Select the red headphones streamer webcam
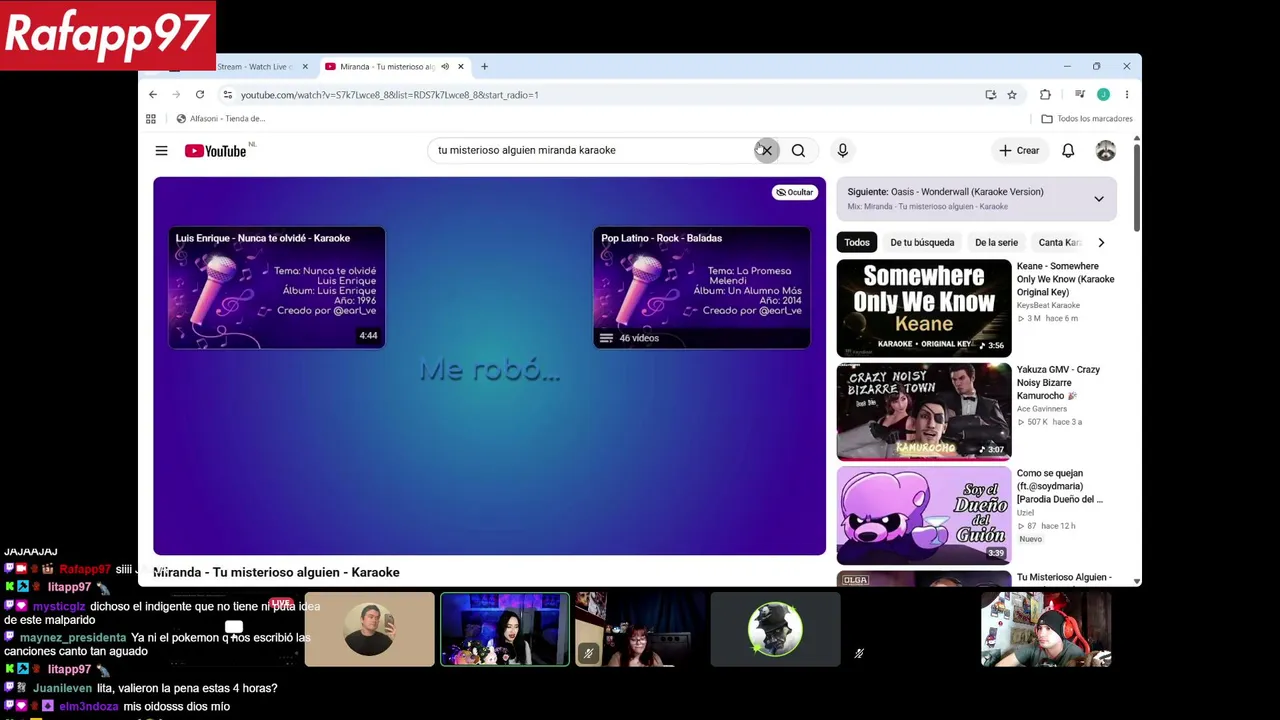This screenshot has height=720, width=1280. [1046, 630]
